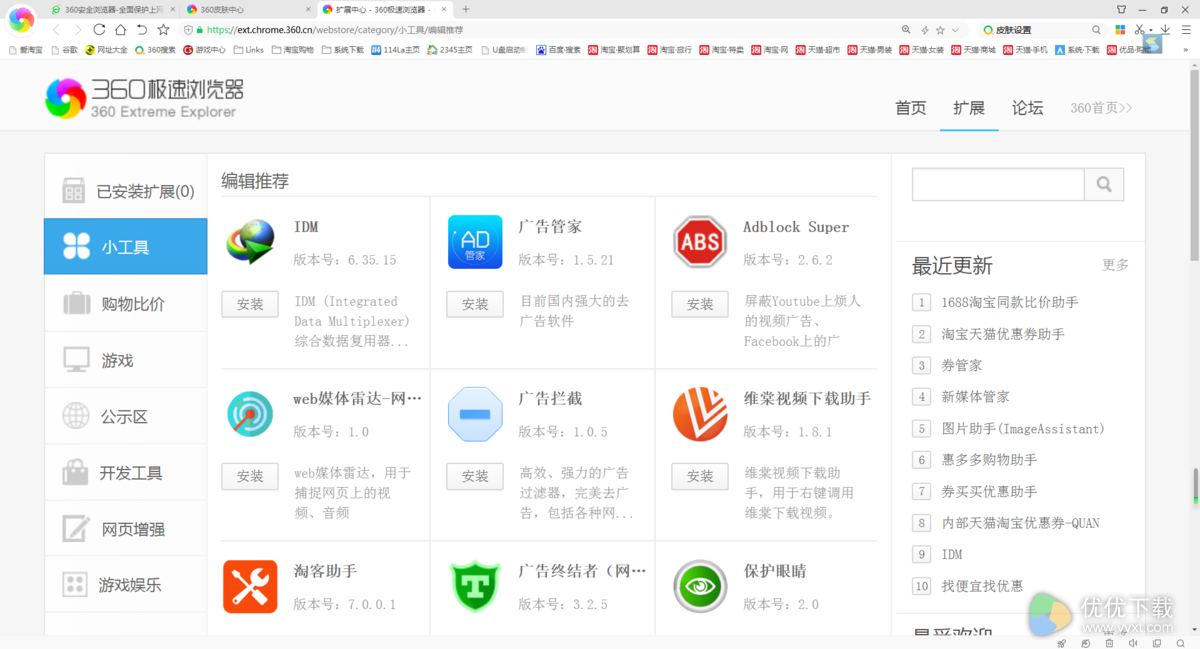Viewport: 1200px width, 649px height.
Task: Click the star icon beside the home button
Action: [163, 30]
